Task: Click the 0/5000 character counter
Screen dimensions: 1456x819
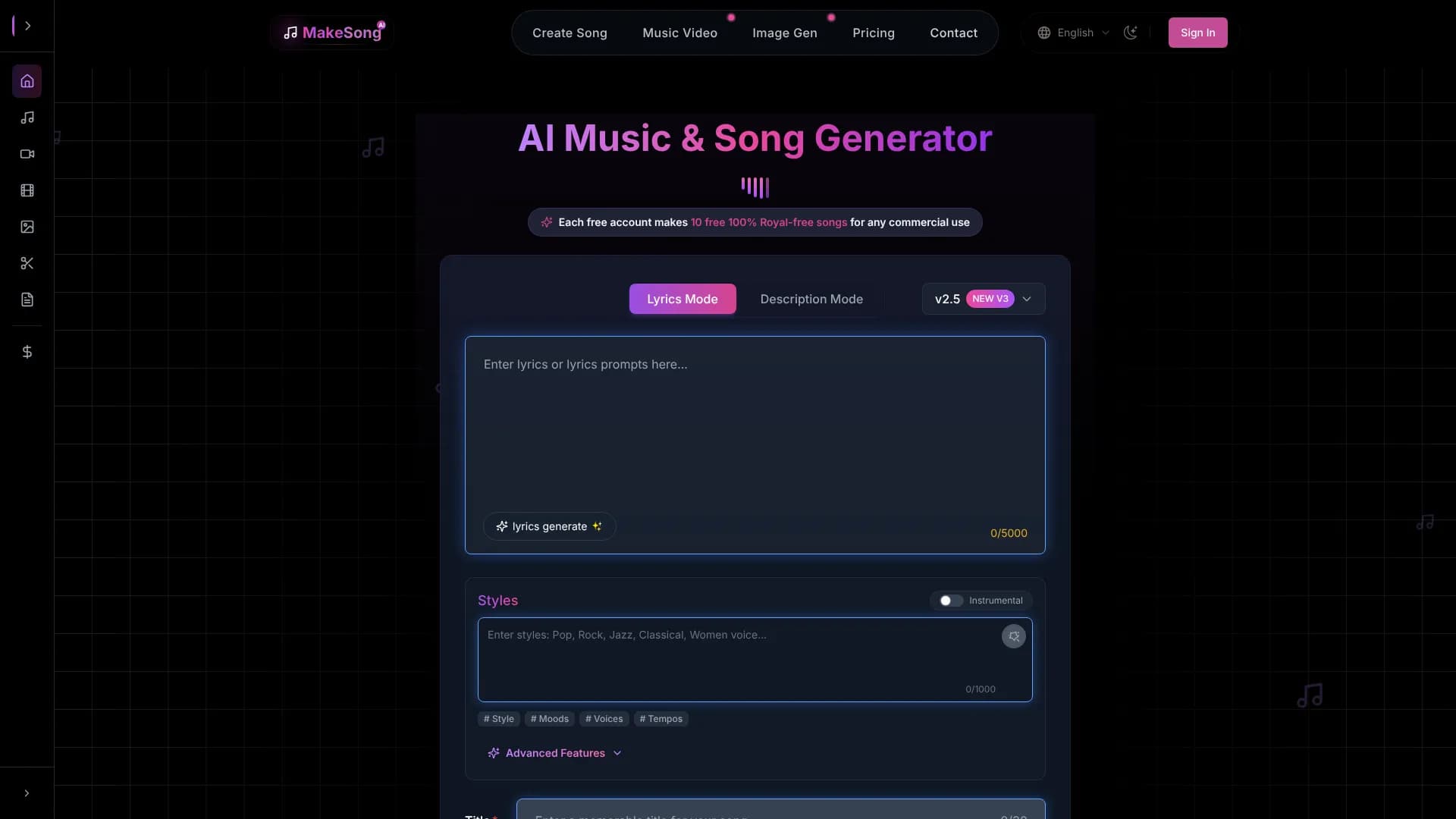Action: click(x=1009, y=533)
